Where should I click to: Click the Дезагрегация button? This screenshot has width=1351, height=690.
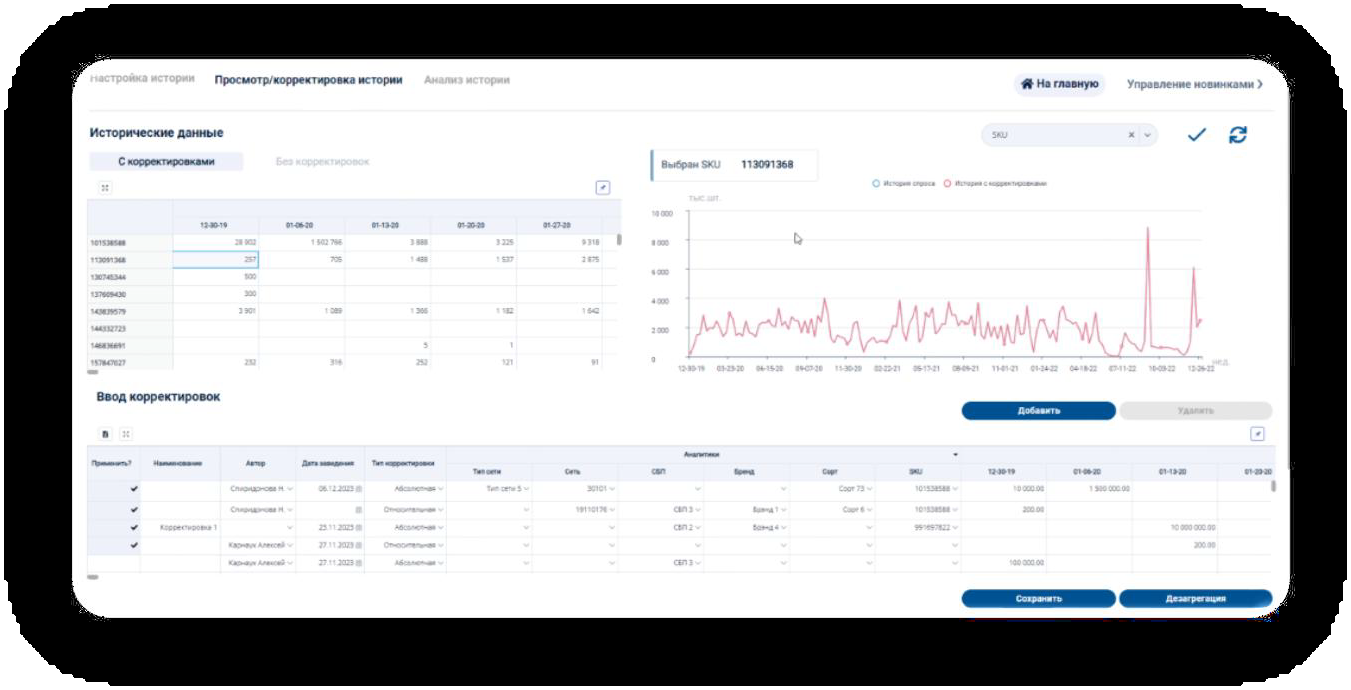coord(1195,599)
